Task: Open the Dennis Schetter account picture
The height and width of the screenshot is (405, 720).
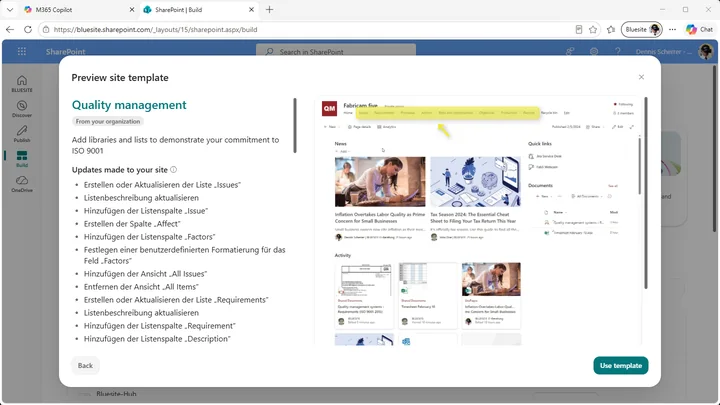Action: pos(705,51)
